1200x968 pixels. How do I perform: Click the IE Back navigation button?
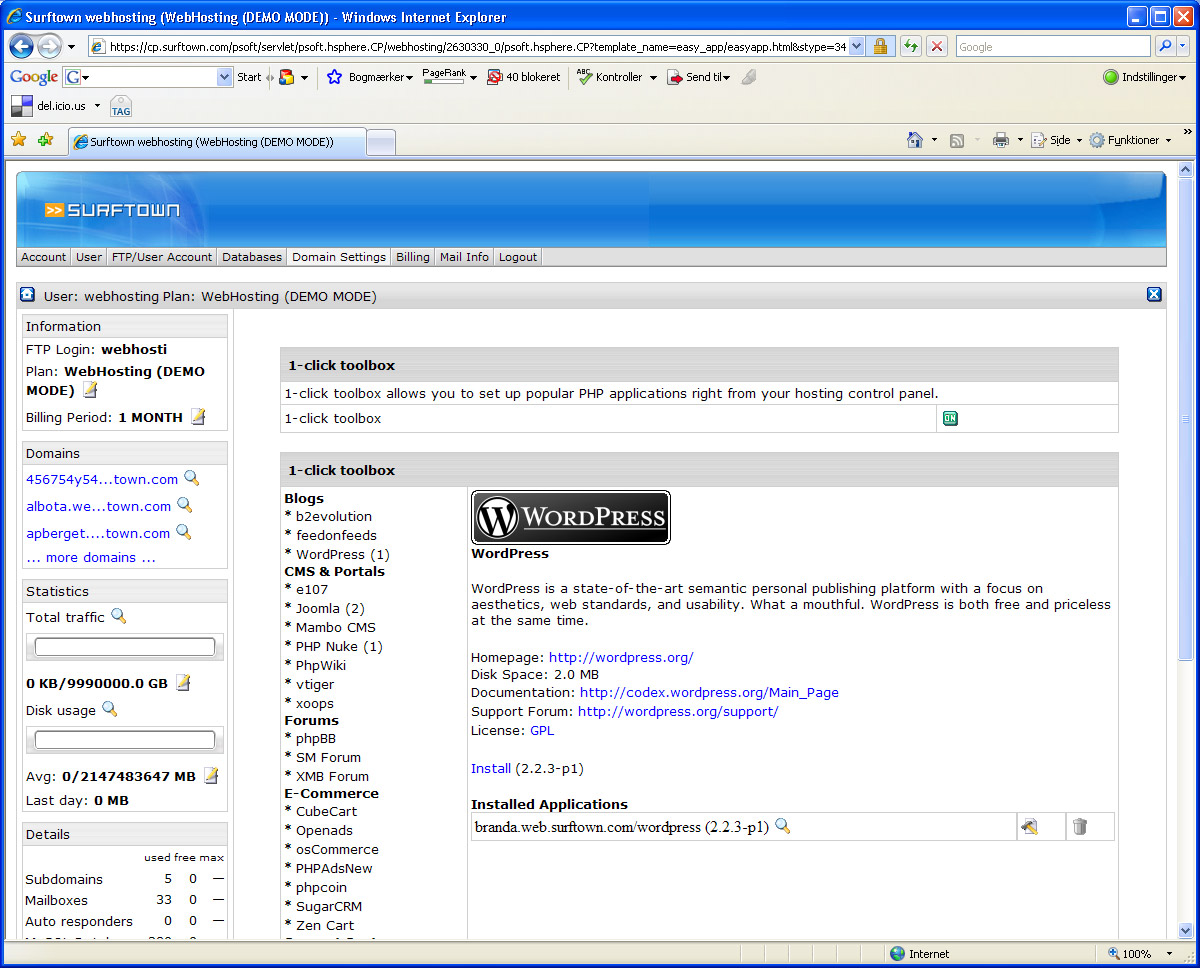coord(22,46)
